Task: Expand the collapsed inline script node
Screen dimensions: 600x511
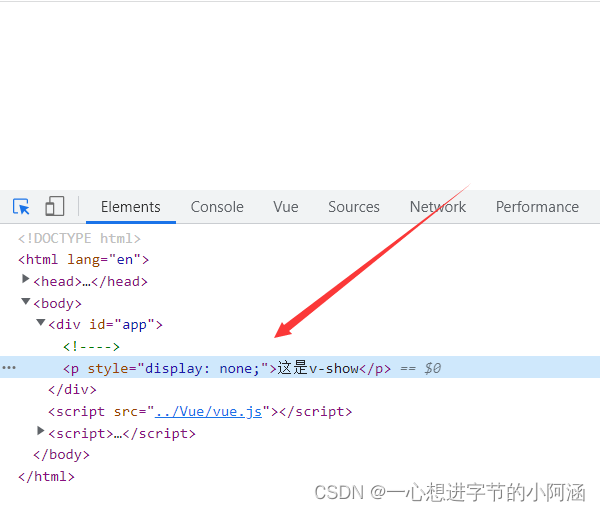Action: point(40,431)
